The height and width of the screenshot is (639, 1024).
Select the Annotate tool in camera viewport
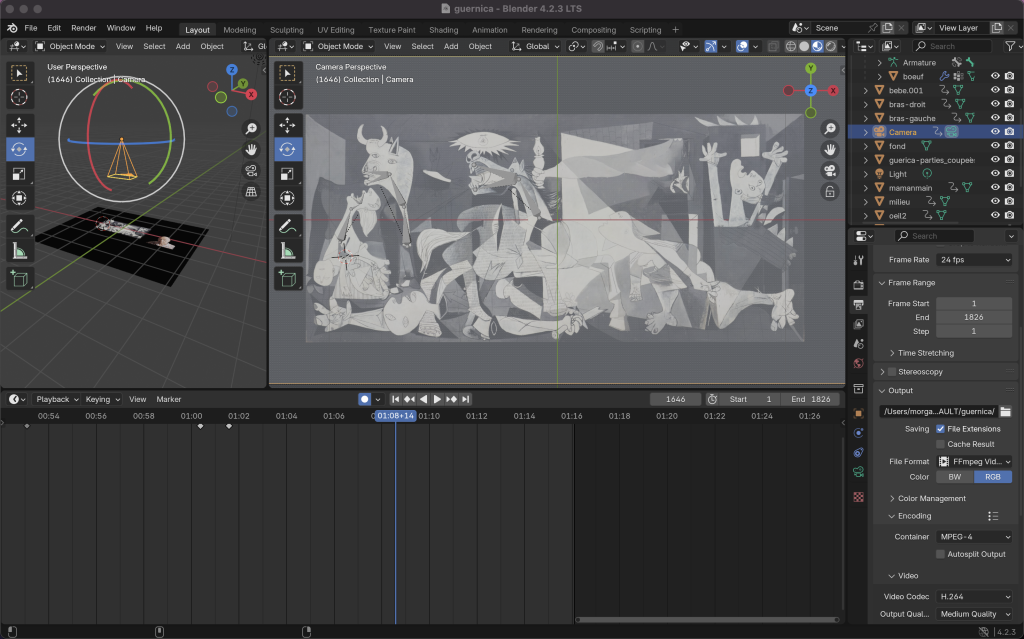click(287, 227)
